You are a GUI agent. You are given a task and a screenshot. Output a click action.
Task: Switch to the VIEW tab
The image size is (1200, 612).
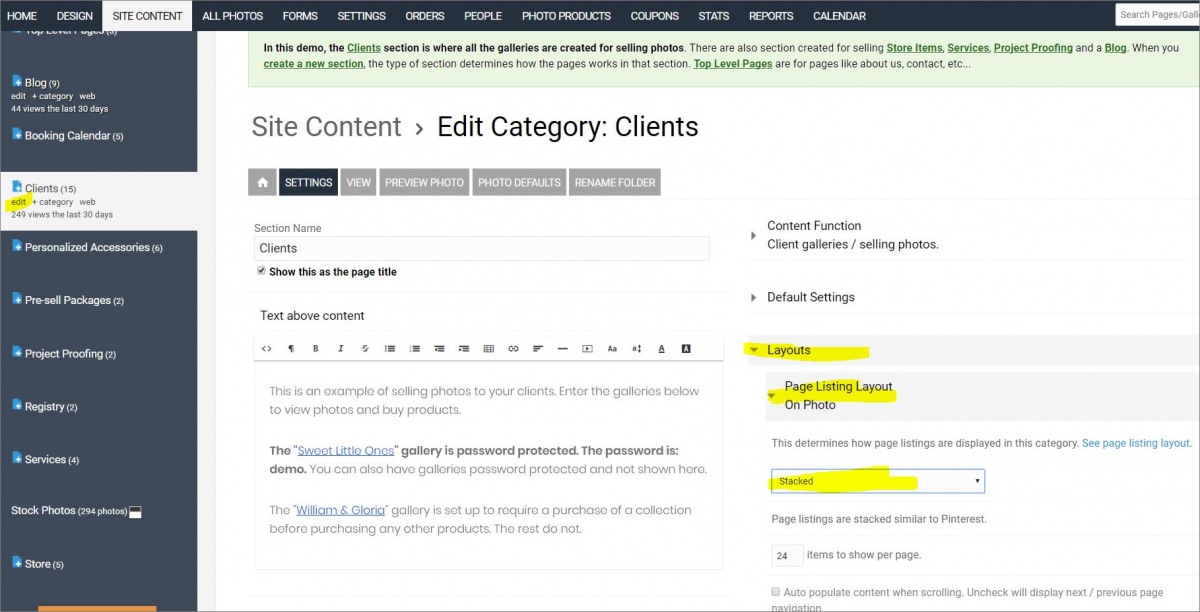point(359,182)
